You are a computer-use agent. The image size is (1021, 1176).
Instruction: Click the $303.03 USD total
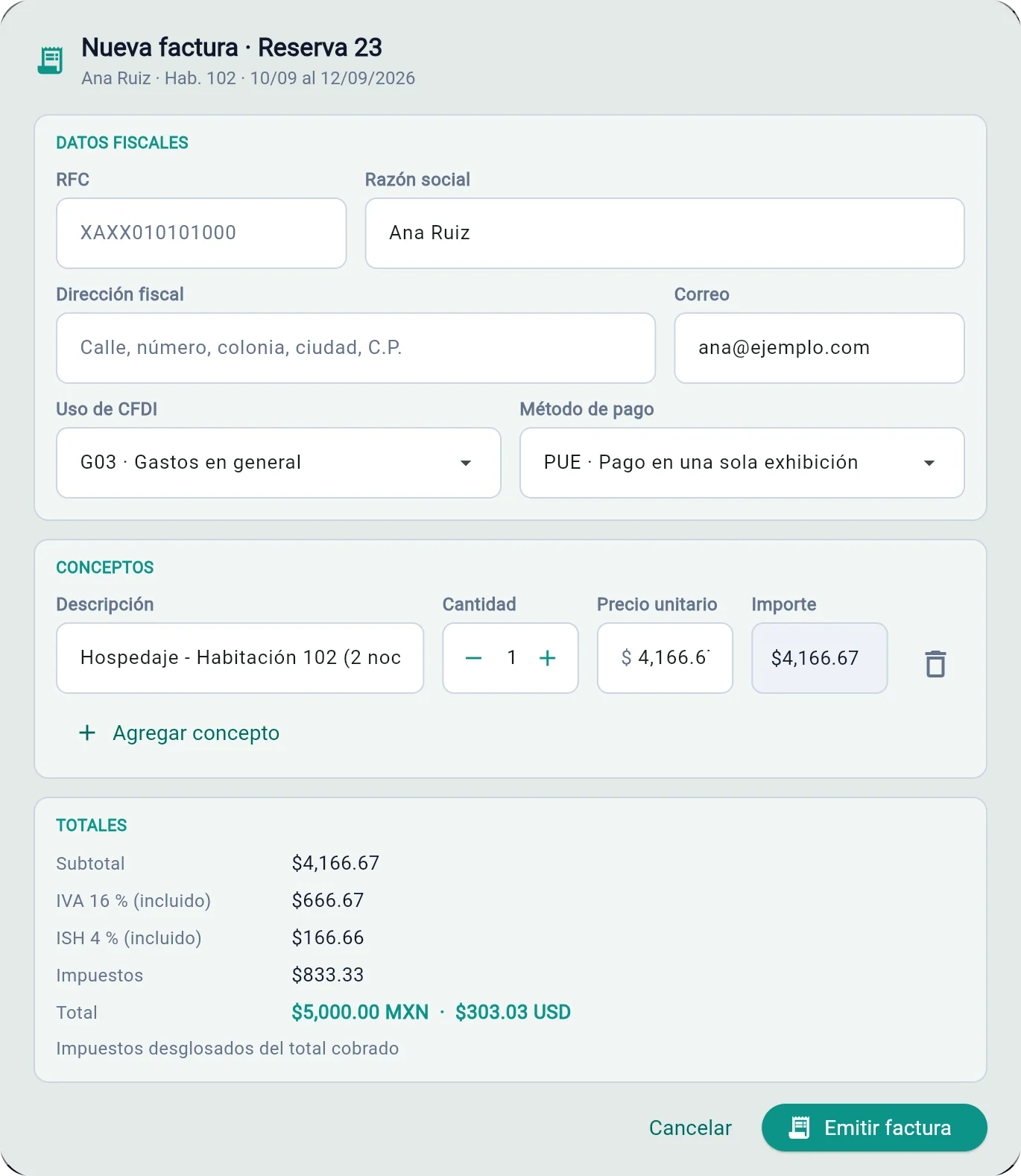[x=513, y=1012]
